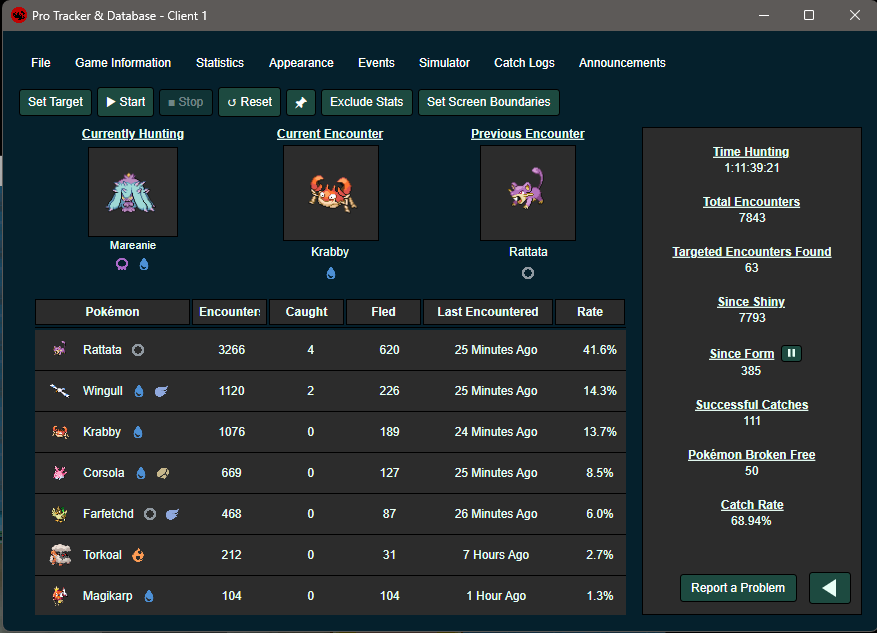
Task: Open the Simulator menu
Action: coord(444,63)
